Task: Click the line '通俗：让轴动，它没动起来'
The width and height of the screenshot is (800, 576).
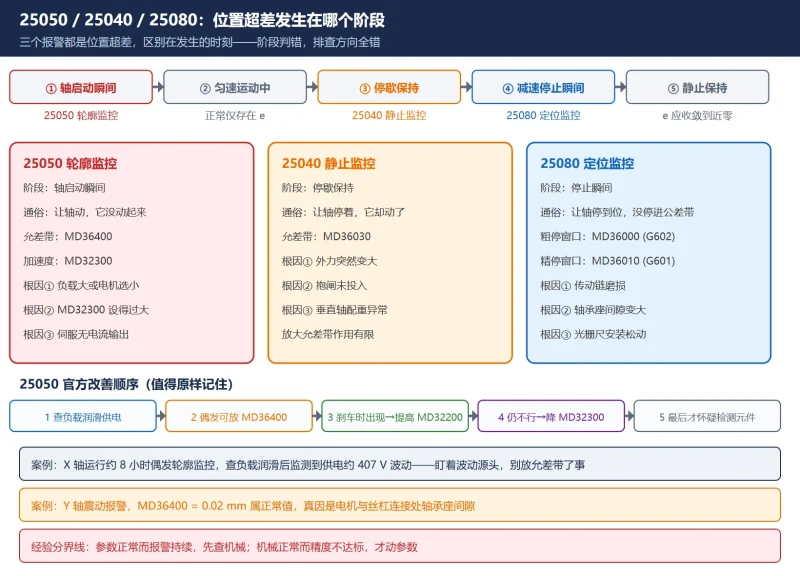Action: point(85,212)
